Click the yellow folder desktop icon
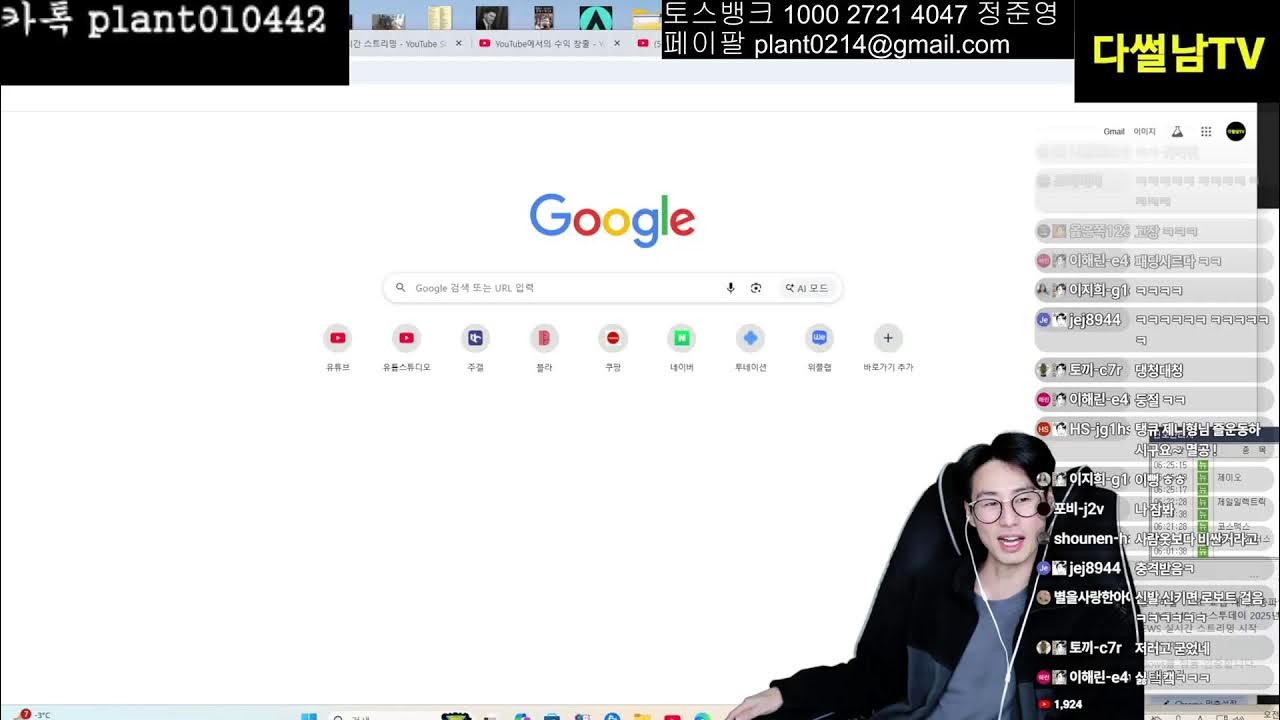 [646, 18]
